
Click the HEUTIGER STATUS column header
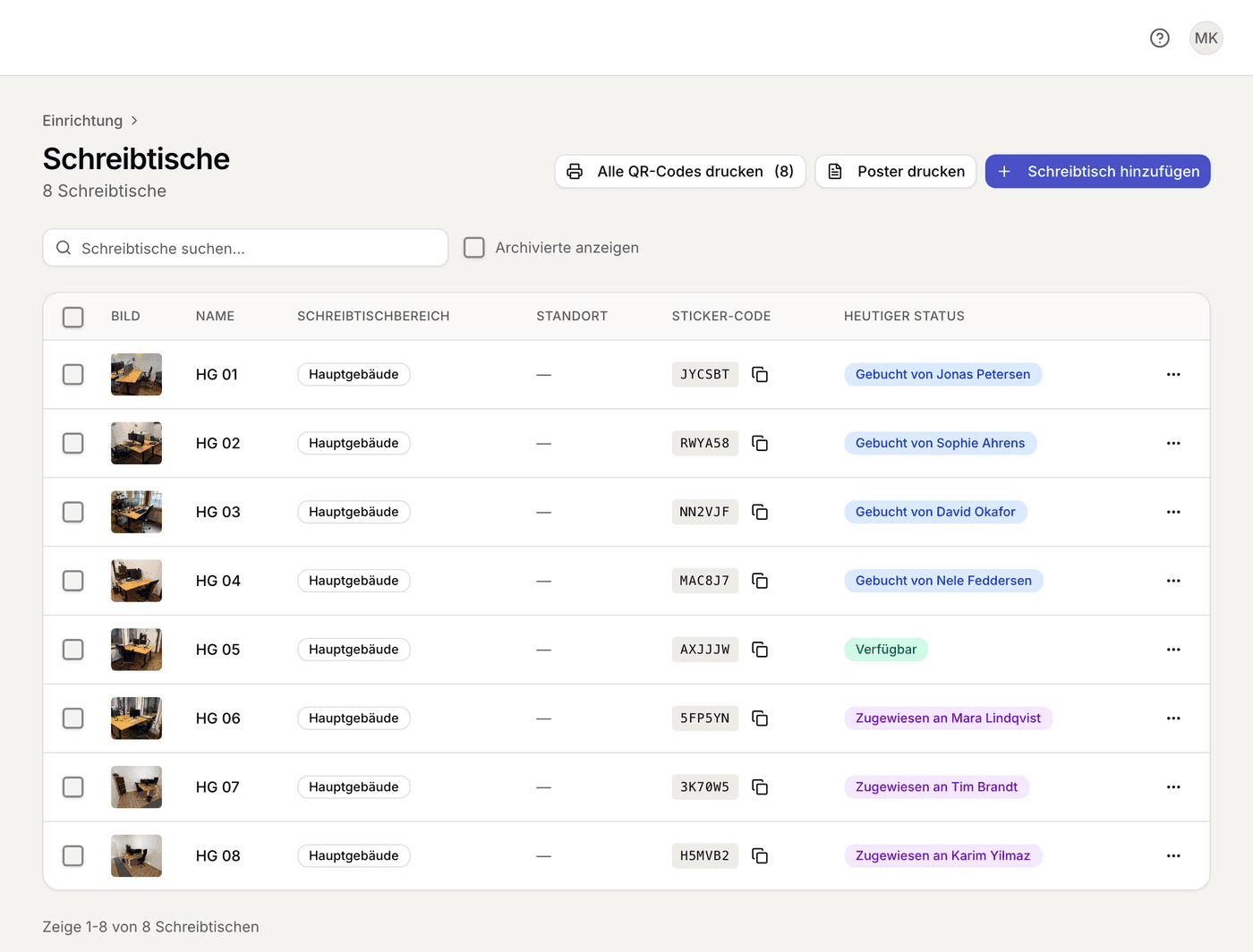click(x=904, y=317)
